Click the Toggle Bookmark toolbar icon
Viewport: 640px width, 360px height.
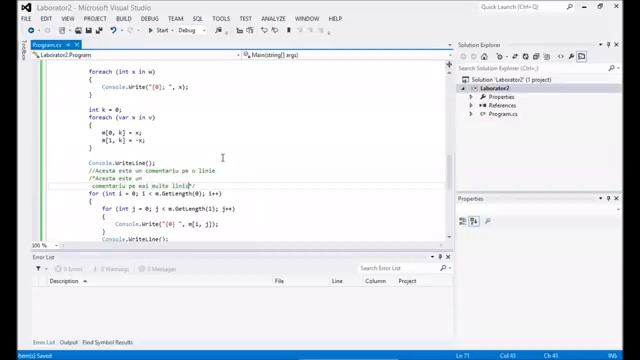tap(289, 30)
